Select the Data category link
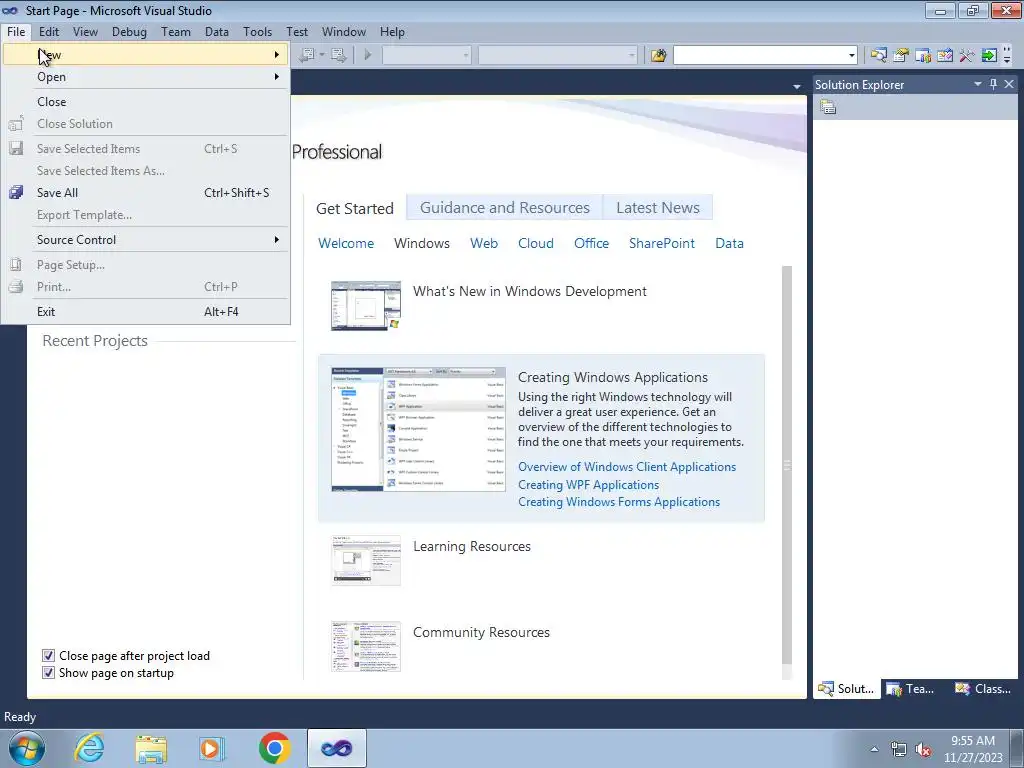The width and height of the screenshot is (1024, 768). click(729, 243)
